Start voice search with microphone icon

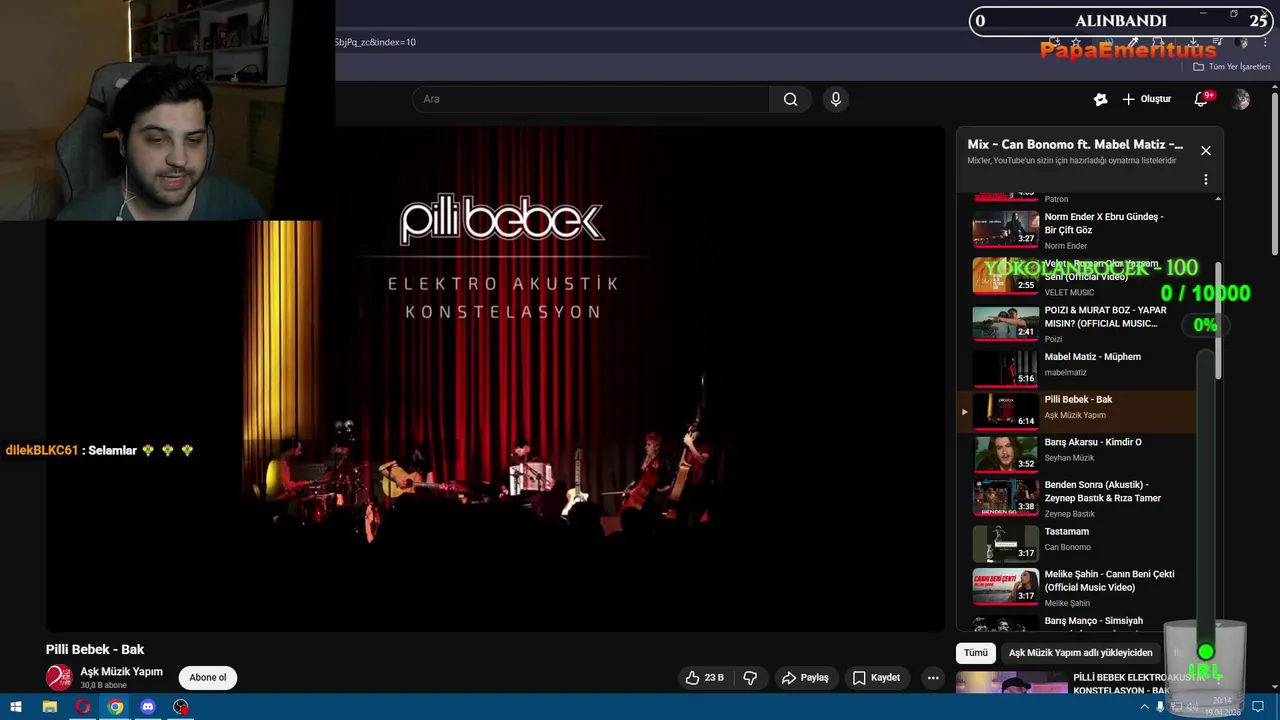(x=836, y=99)
